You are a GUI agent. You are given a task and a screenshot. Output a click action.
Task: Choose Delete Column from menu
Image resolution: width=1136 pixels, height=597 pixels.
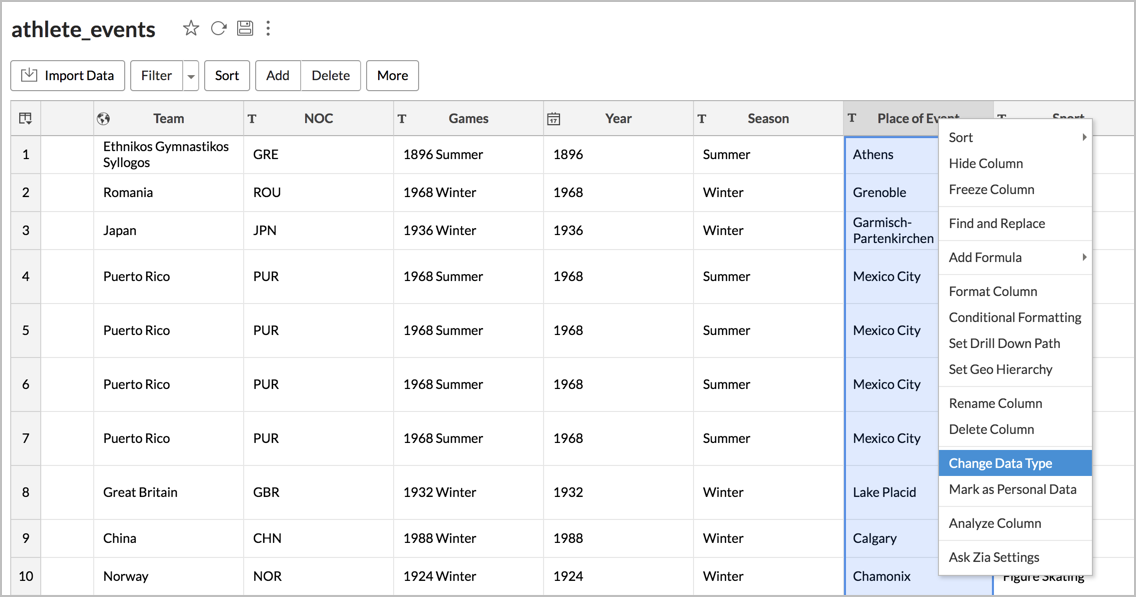1015,430
